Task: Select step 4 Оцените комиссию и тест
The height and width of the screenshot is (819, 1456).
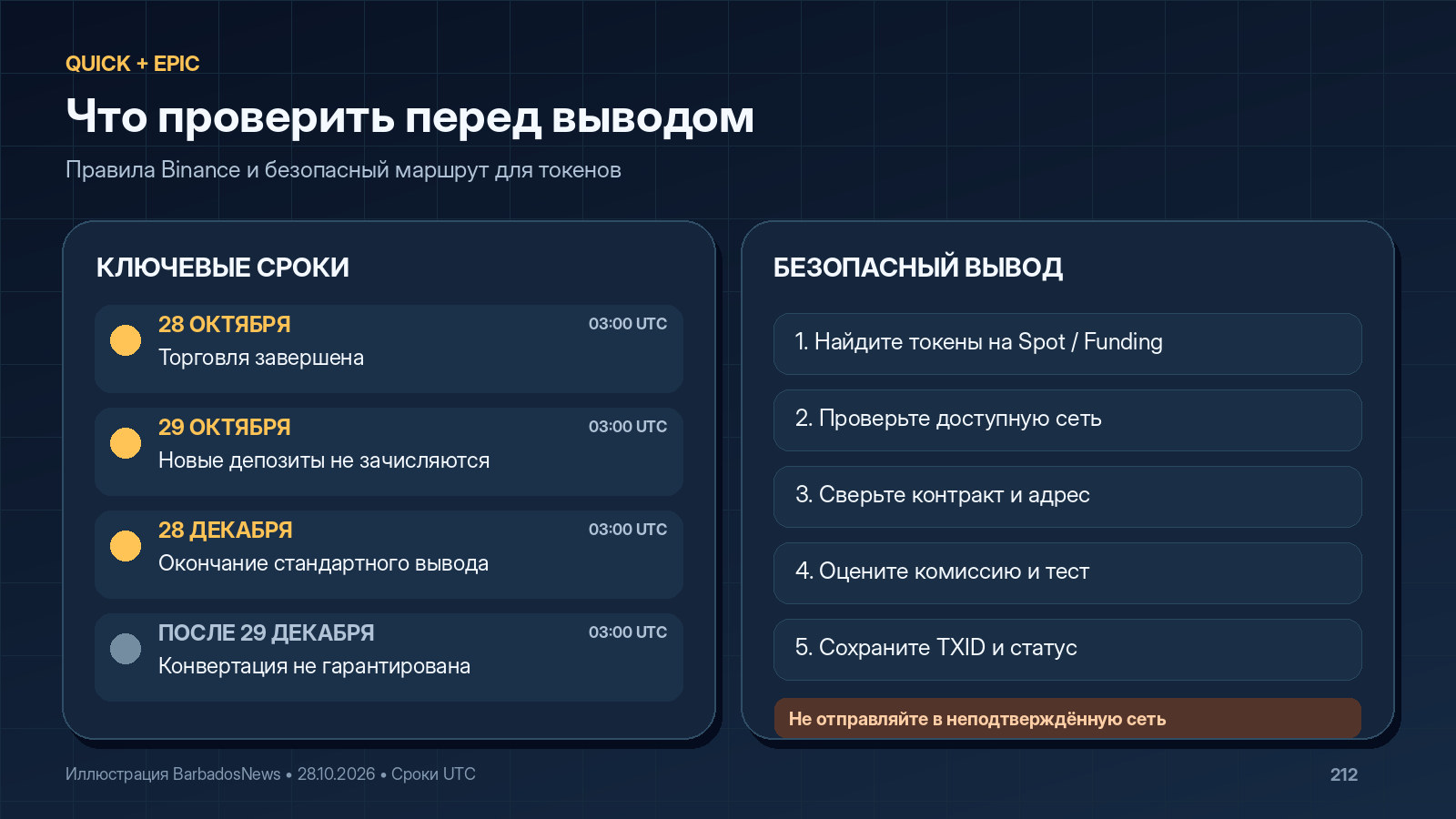Action: coord(1067,573)
